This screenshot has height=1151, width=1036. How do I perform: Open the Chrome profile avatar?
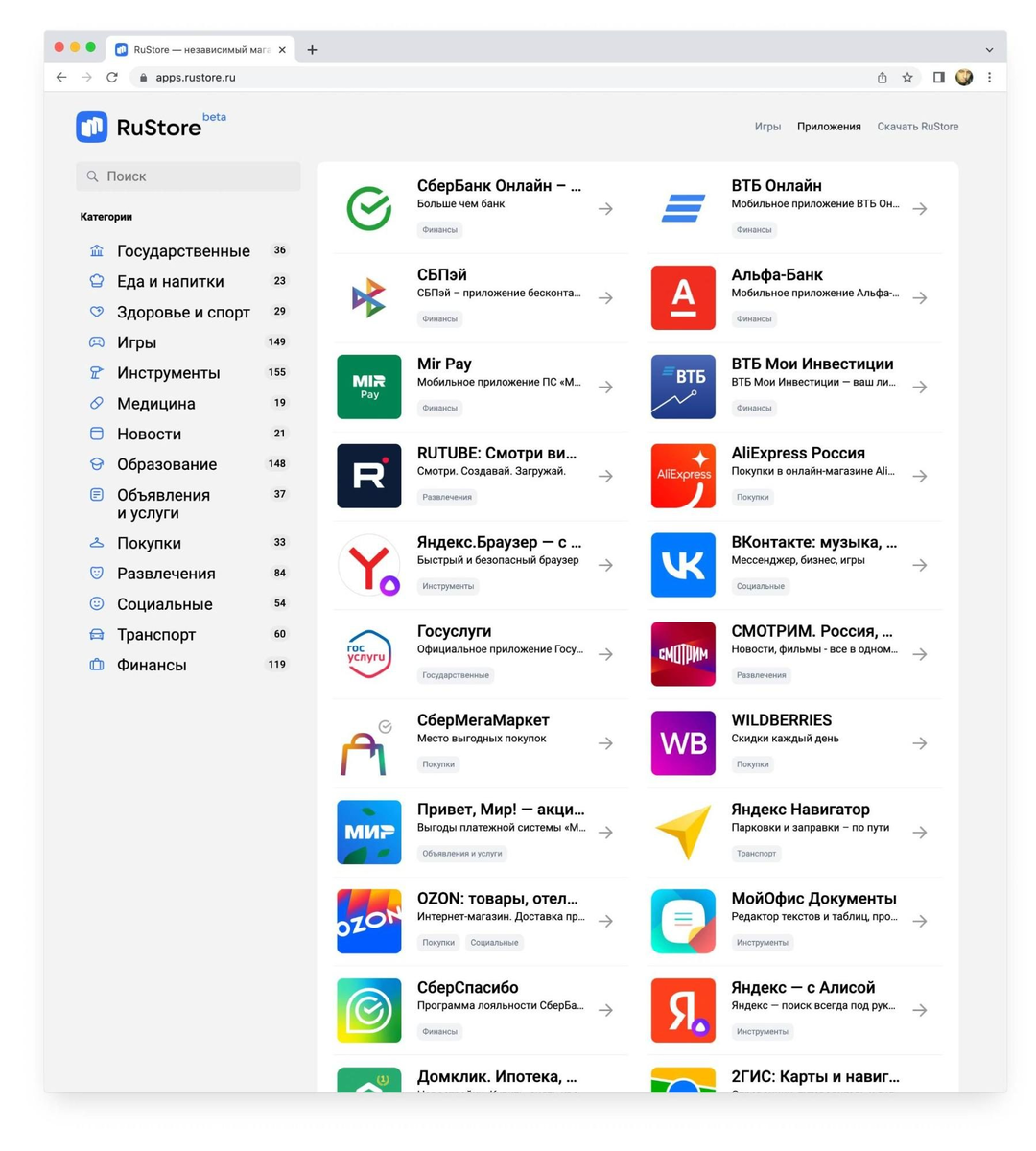[964, 78]
